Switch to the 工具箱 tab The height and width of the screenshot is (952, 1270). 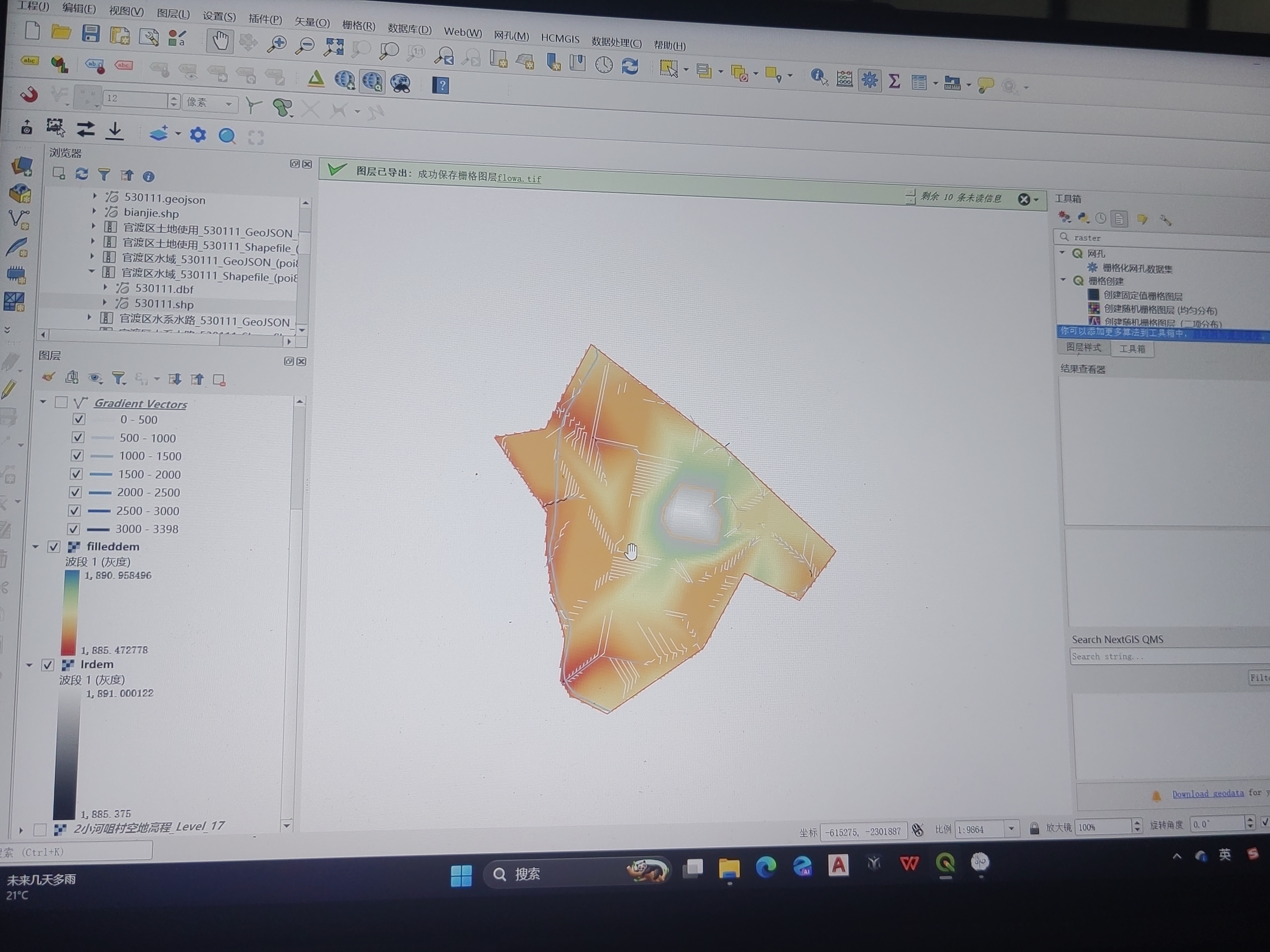click(x=1132, y=349)
